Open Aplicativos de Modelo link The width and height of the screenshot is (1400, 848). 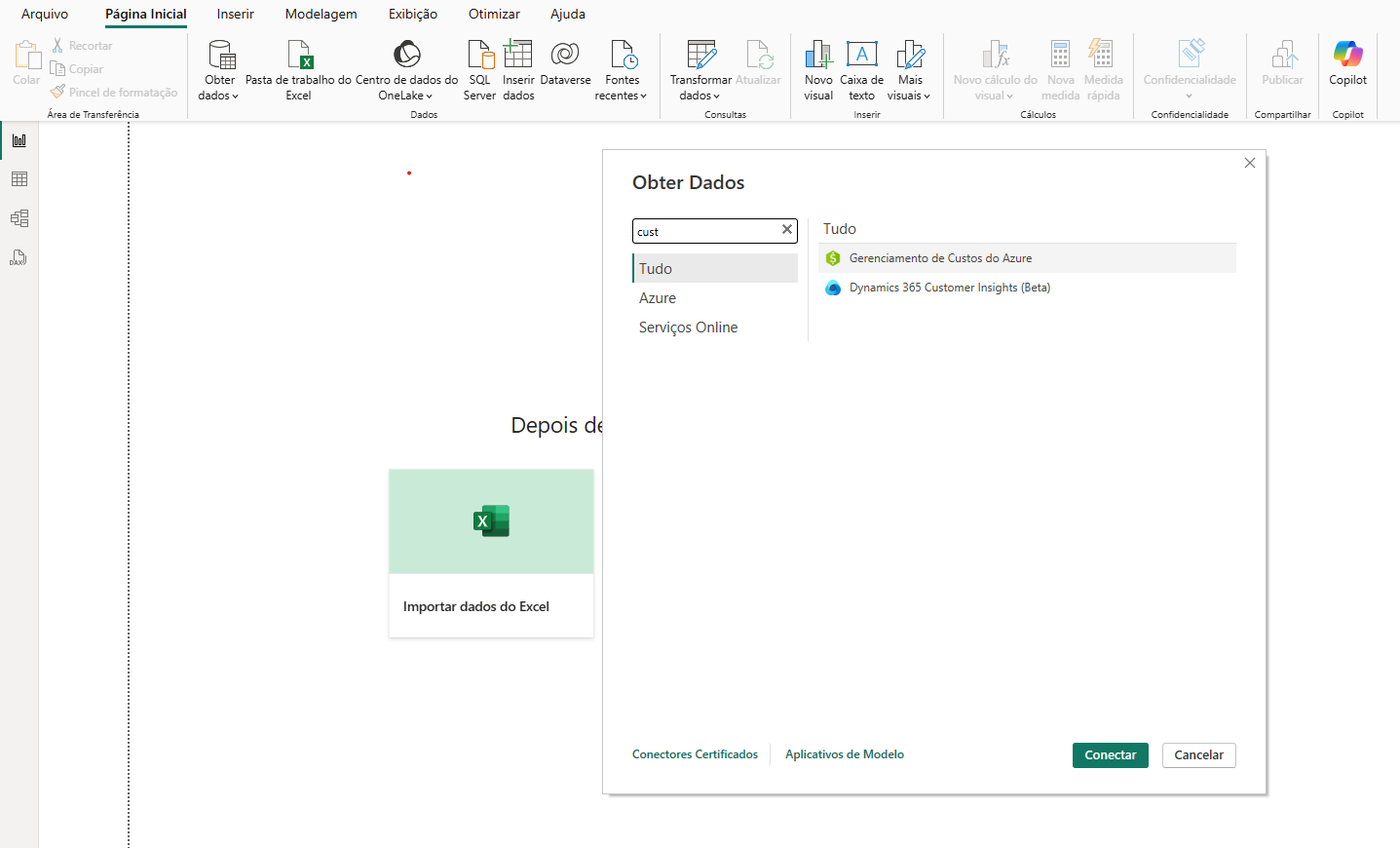point(845,754)
